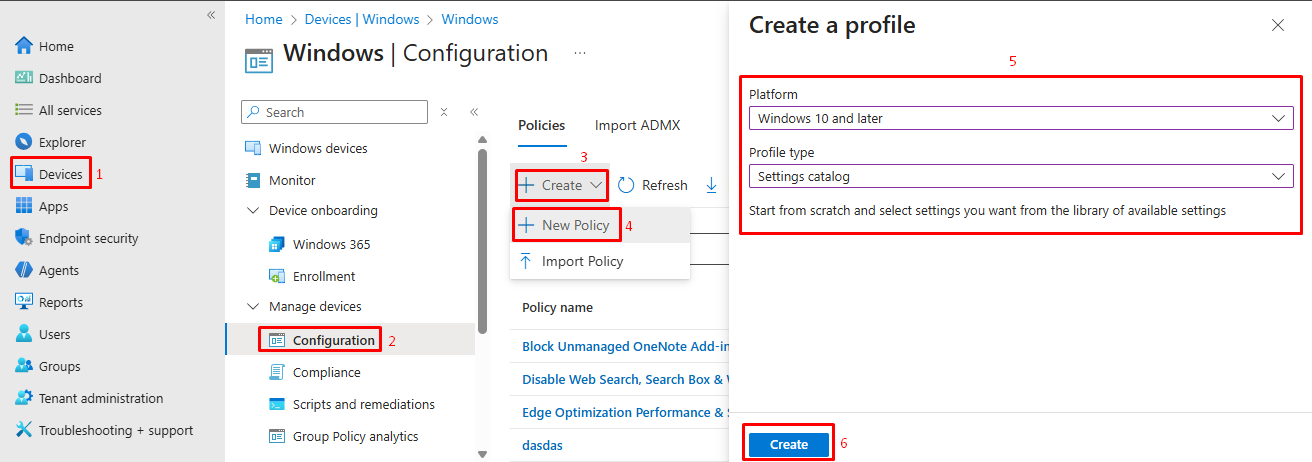Click the blue Create button
The width and height of the screenshot is (1312, 462).
tap(788, 444)
